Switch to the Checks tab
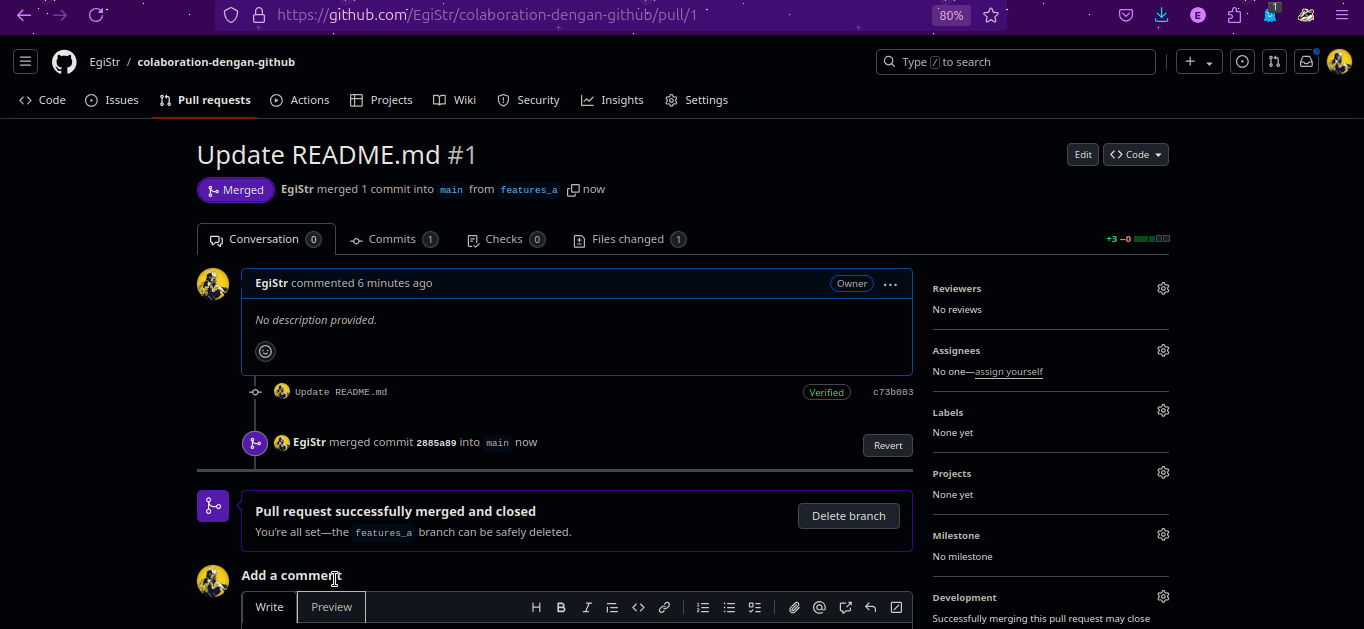 click(506, 240)
